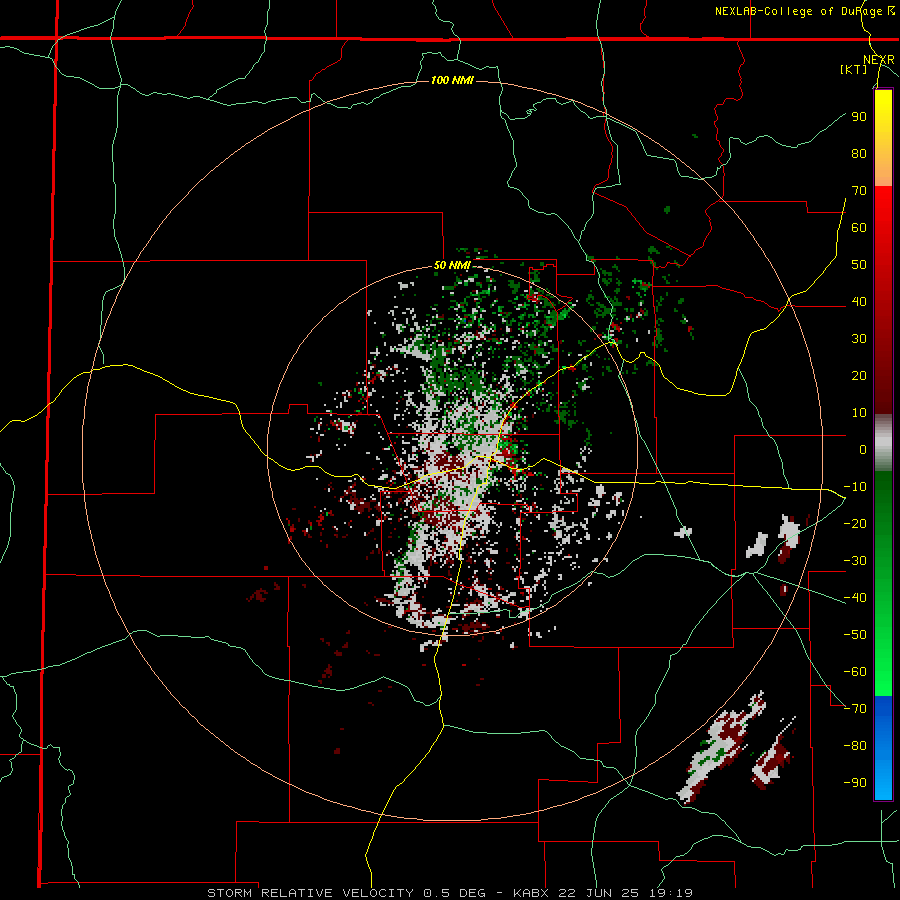Click the blue bottom segment of color bar

pyautogui.click(x=883, y=748)
